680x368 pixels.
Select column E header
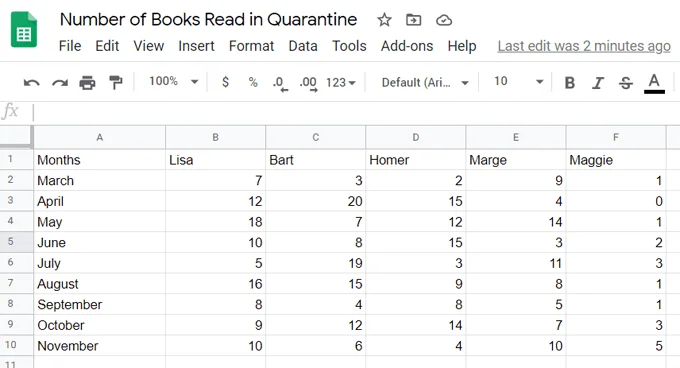pos(516,137)
